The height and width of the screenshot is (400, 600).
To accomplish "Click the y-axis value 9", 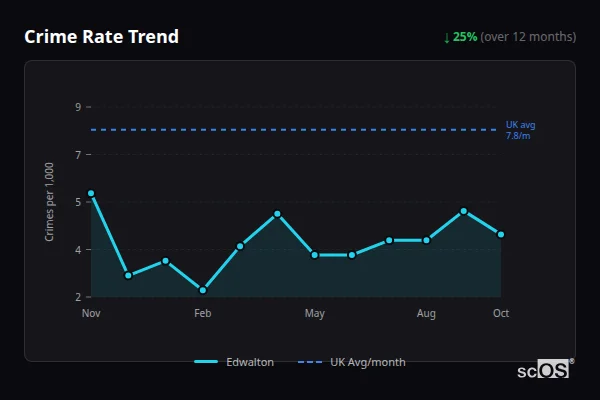I will (x=78, y=107).
